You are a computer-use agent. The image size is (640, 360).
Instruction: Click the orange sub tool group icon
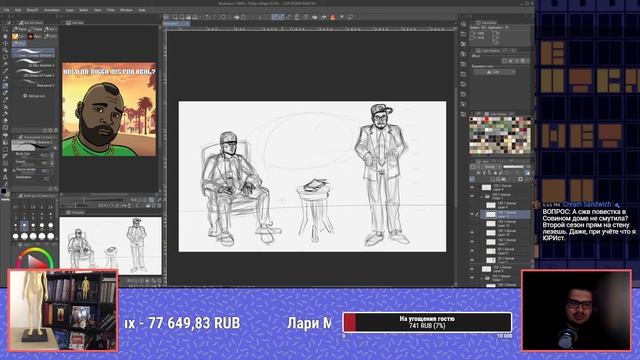click(15, 36)
